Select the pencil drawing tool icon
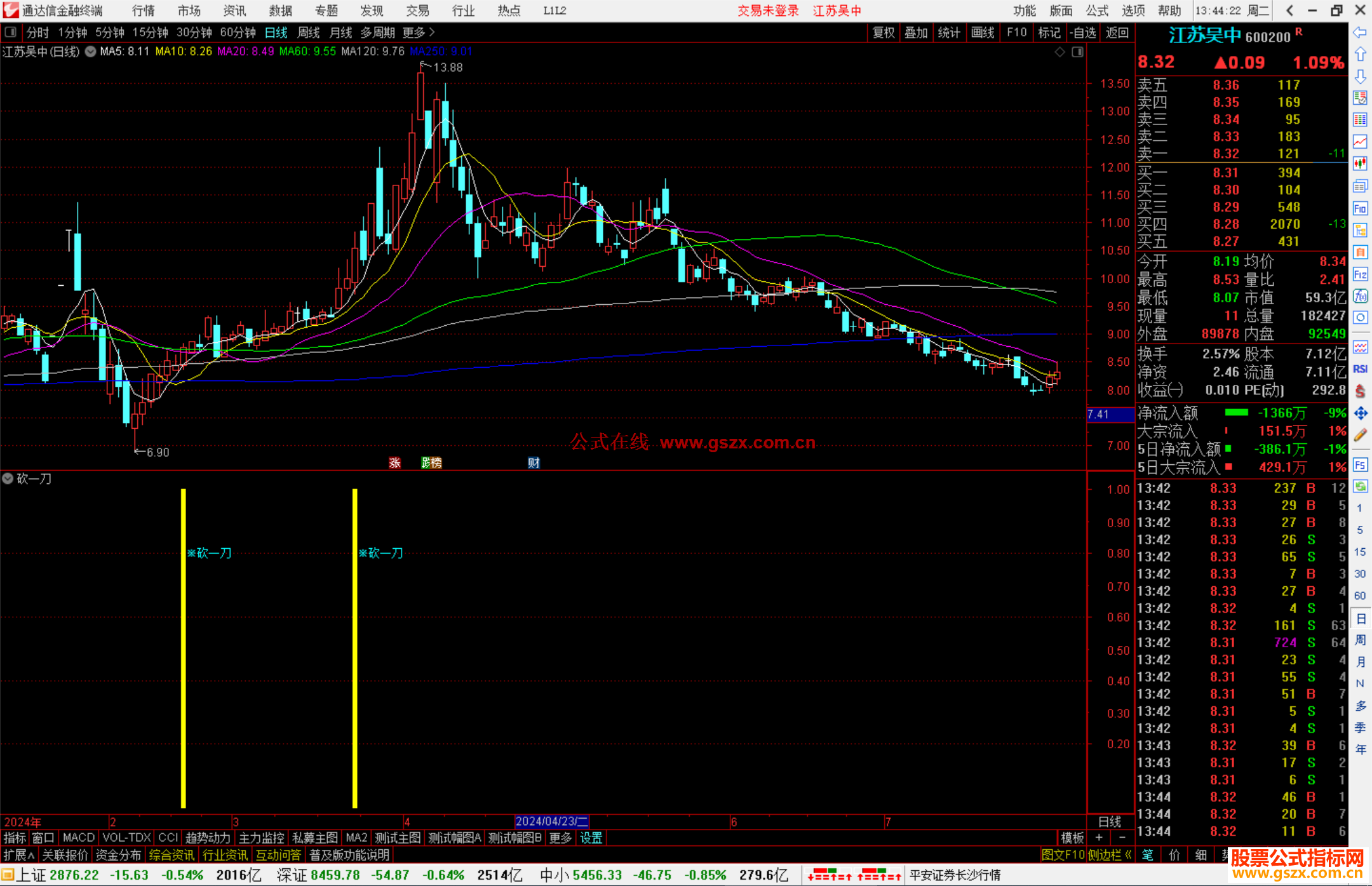 [1360, 435]
